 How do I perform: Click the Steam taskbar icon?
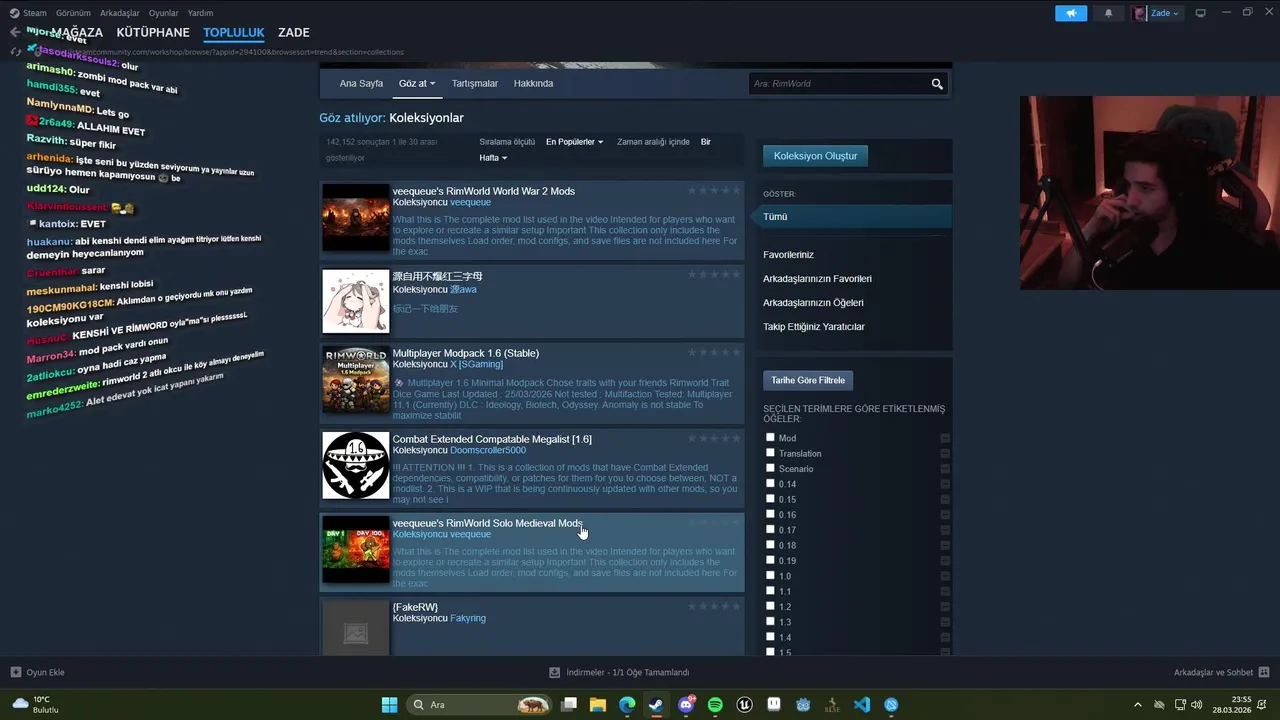coord(656,705)
